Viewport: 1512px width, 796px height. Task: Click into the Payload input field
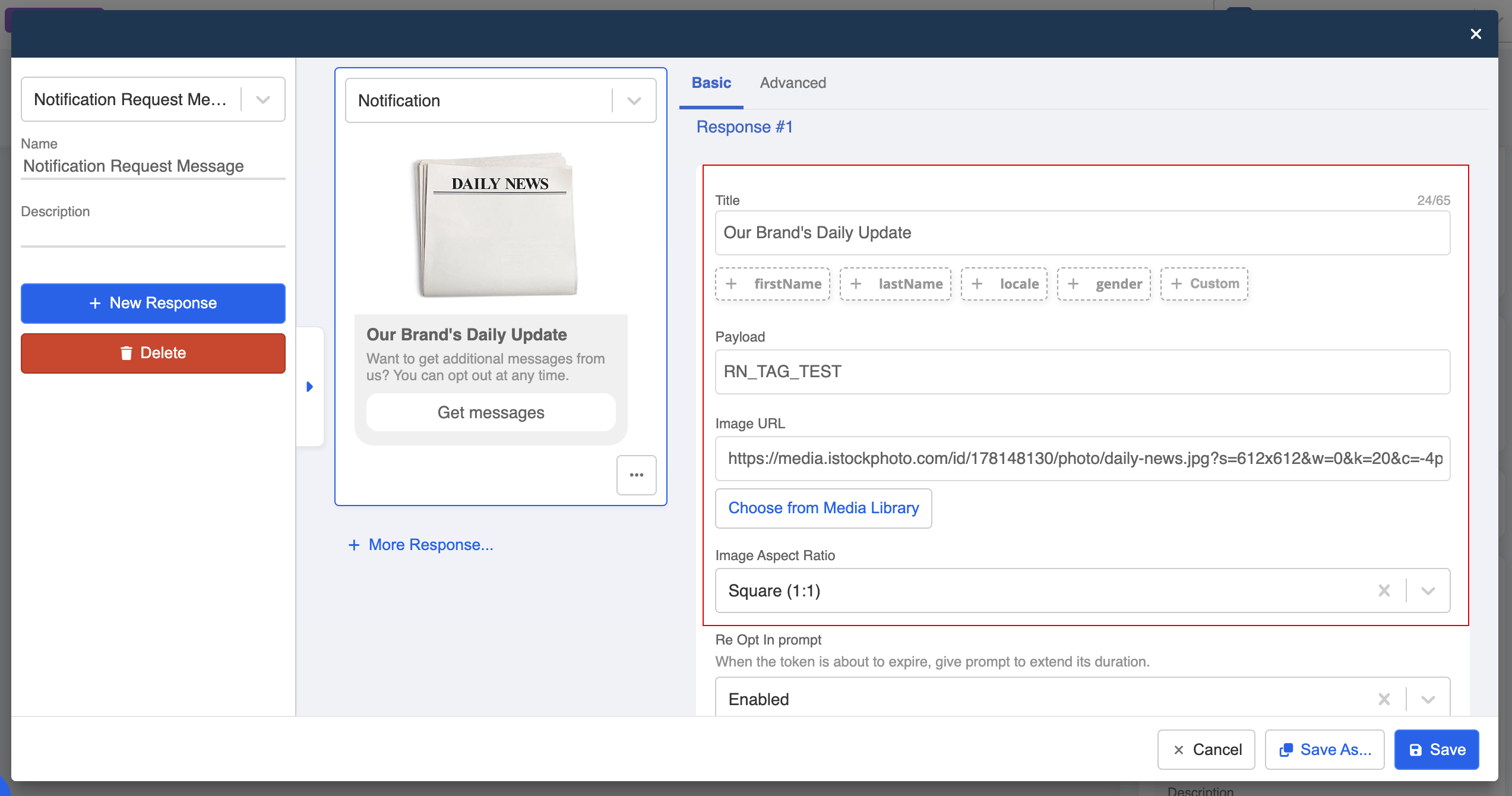pyautogui.click(x=1082, y=372)
